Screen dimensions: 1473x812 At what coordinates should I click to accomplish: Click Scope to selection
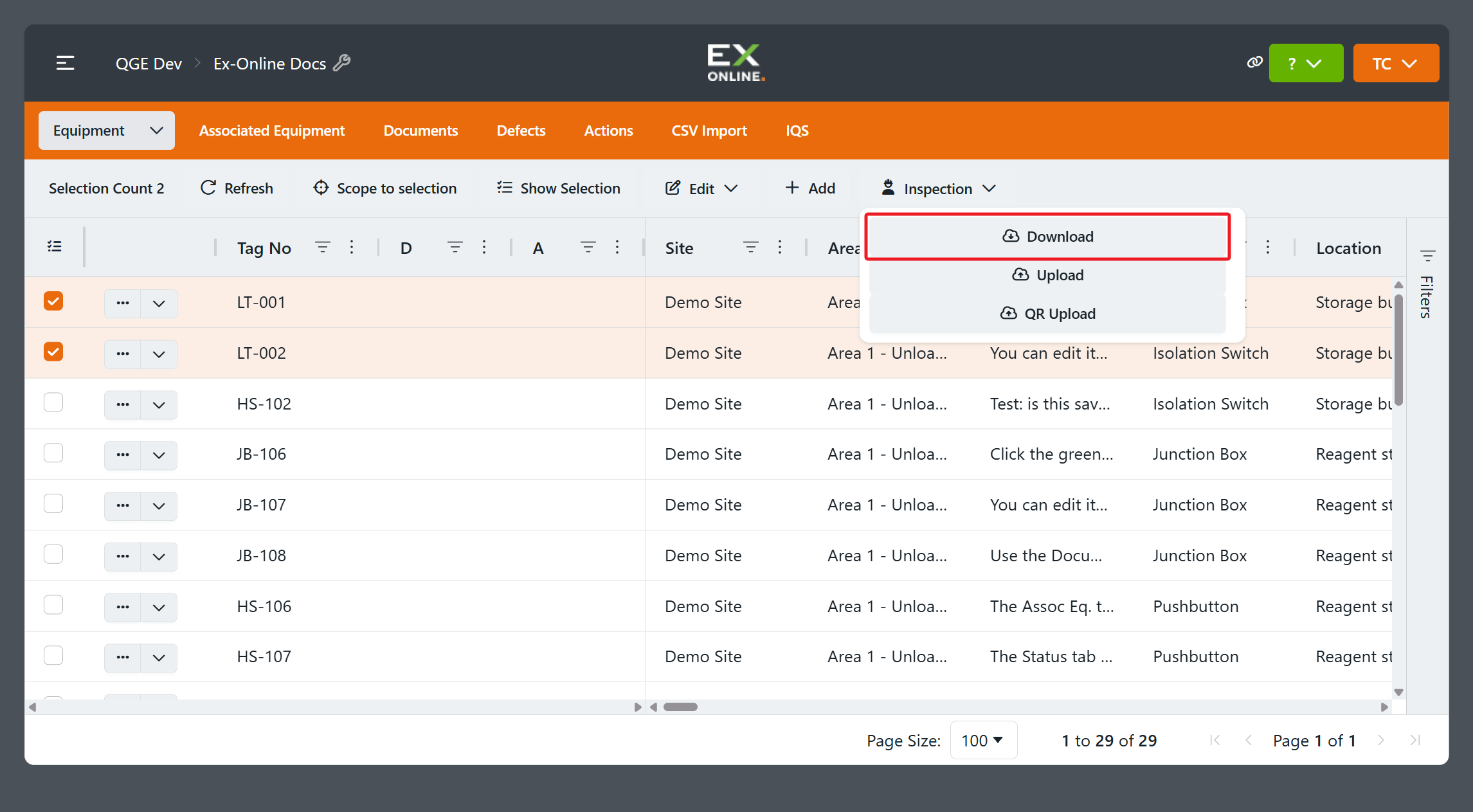pyautogui.click(x=385, y=188)
